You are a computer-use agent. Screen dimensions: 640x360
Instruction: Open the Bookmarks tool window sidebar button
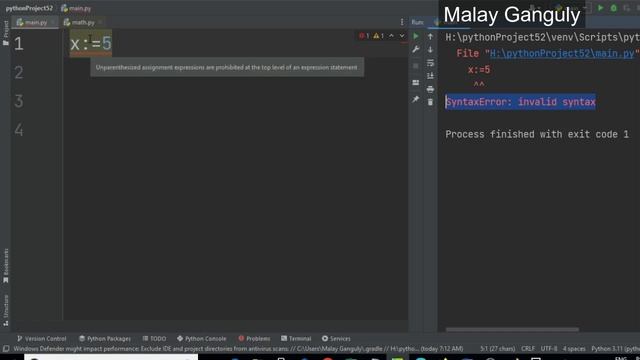[x=6, y=266]
